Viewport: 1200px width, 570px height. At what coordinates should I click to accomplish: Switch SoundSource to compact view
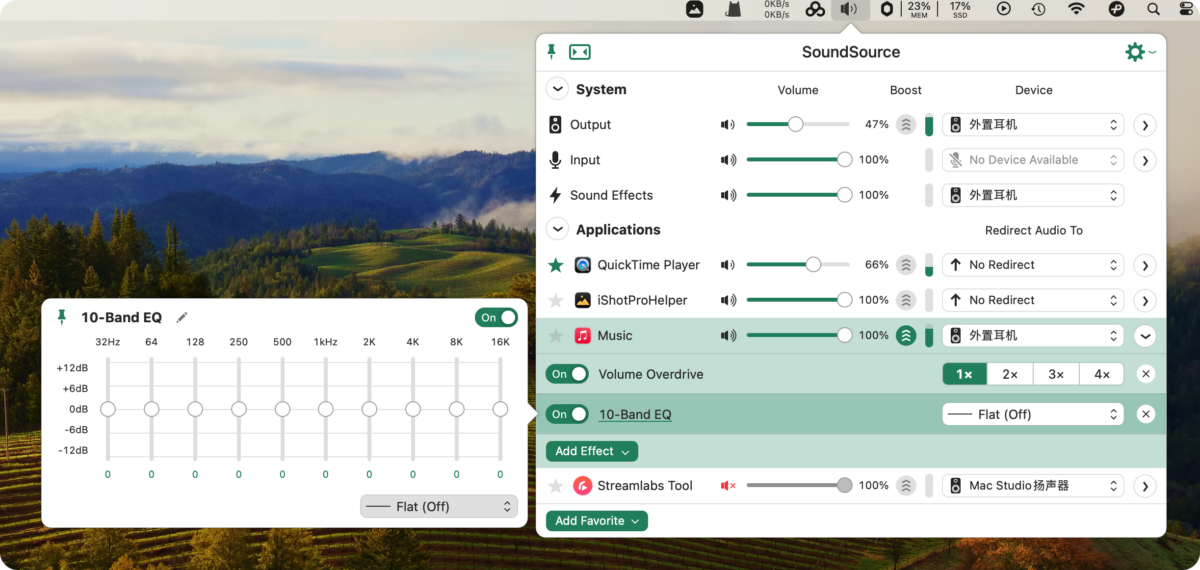580,52
